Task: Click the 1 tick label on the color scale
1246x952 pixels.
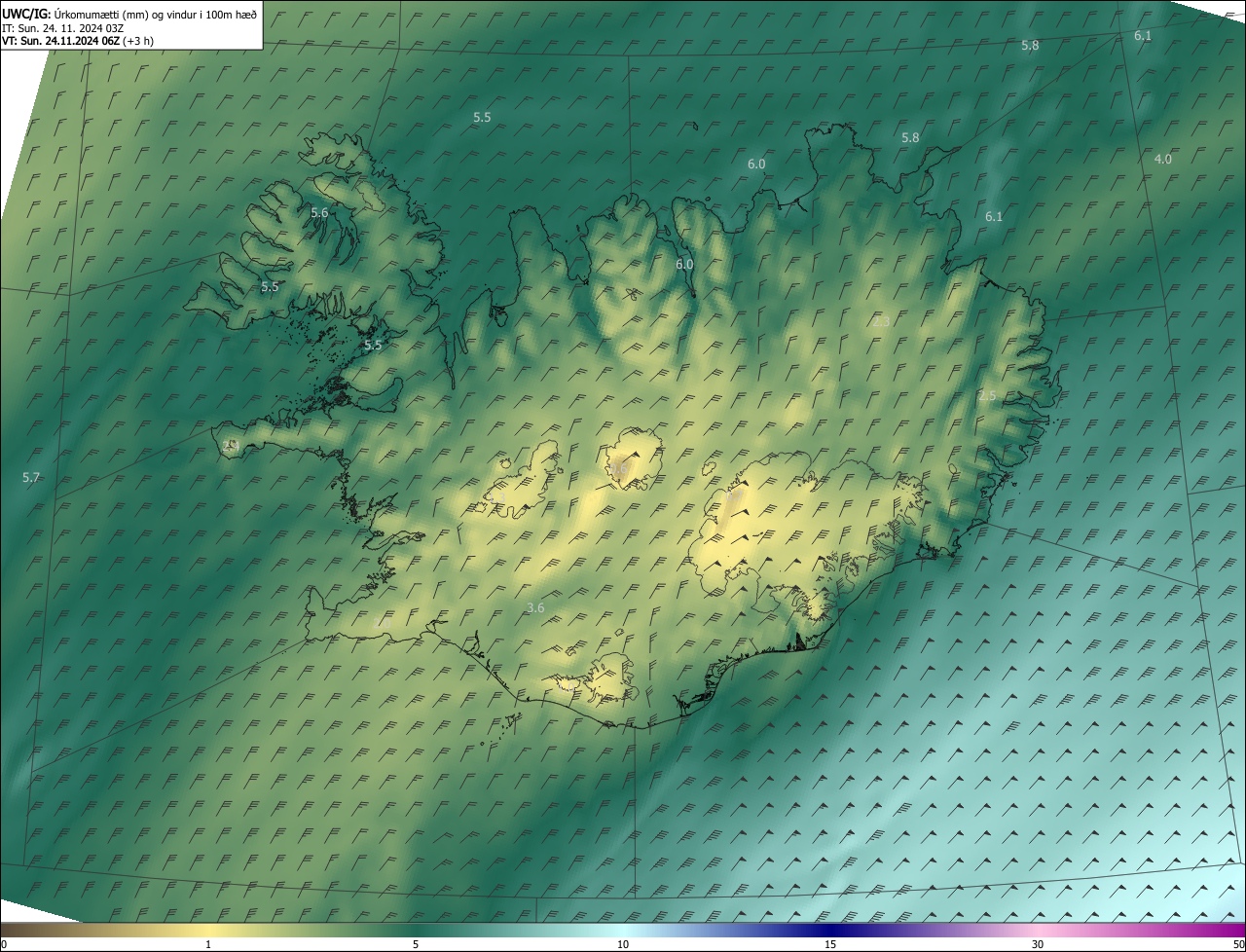Action: pyautogui.click(x=208, y=945)
